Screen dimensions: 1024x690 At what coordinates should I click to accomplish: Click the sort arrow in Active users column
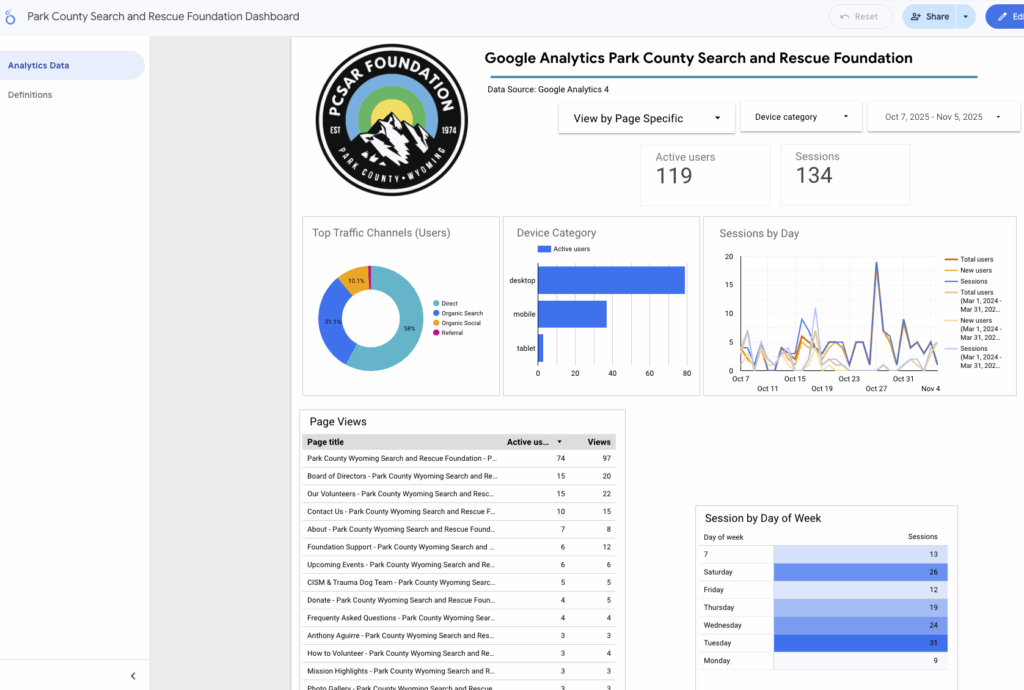tap(559, 442)
